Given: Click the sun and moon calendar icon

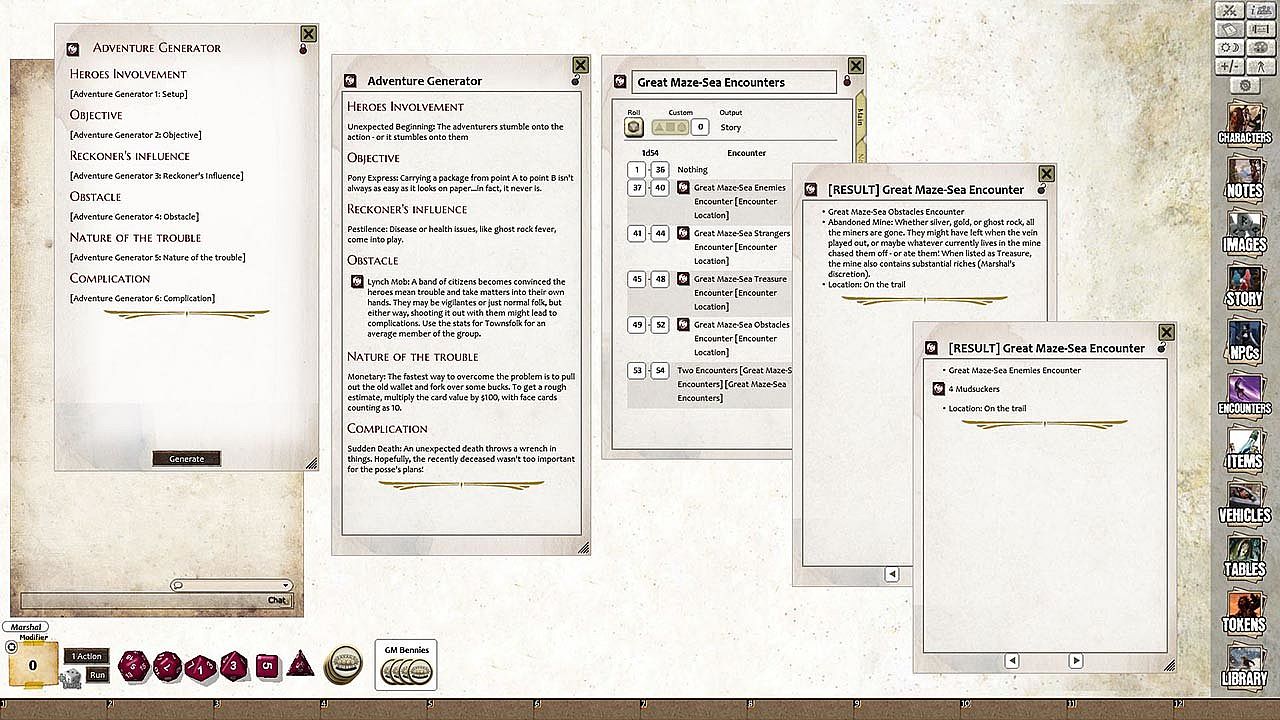Looking at the screenshot, I should coord(1230,48).
